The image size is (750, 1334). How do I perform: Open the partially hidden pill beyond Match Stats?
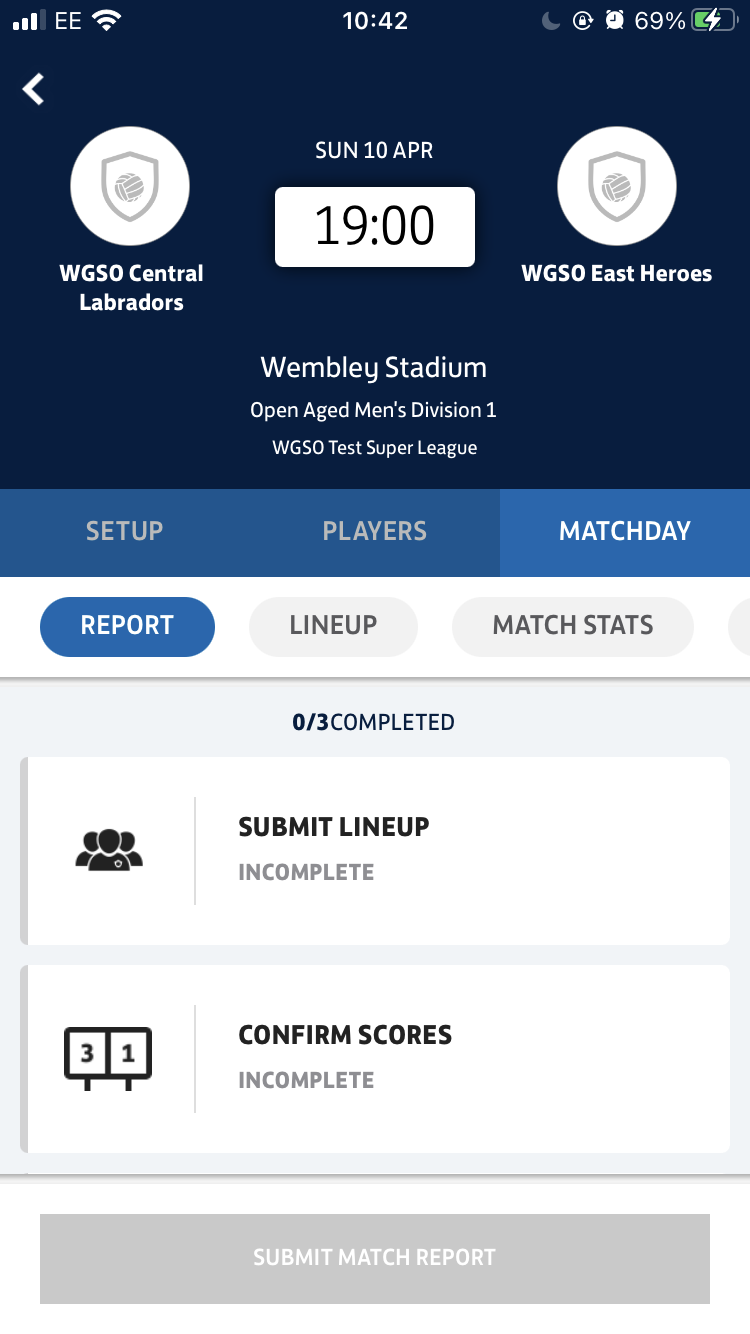[740, 626]
